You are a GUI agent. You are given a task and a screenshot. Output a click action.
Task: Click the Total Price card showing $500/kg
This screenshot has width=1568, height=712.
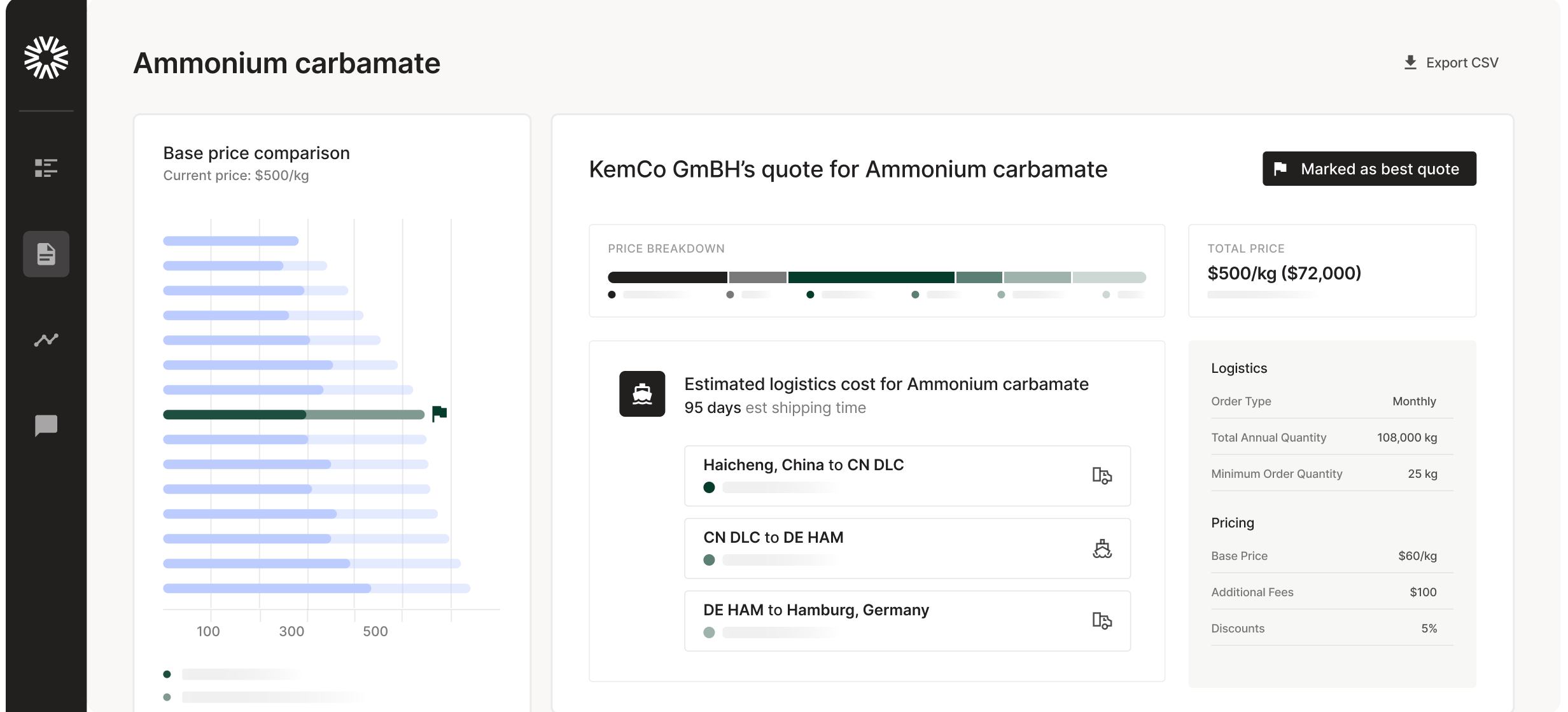pos(1331,271)
